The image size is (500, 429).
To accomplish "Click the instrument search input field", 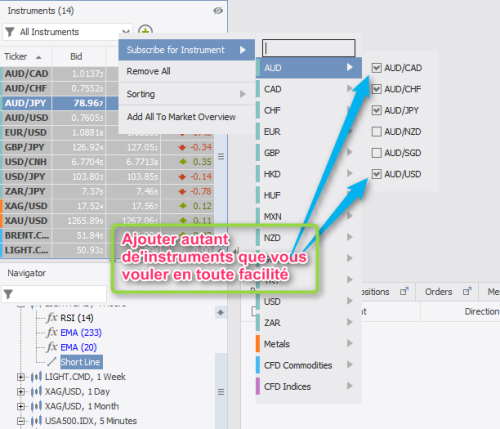I will point(309,48).
